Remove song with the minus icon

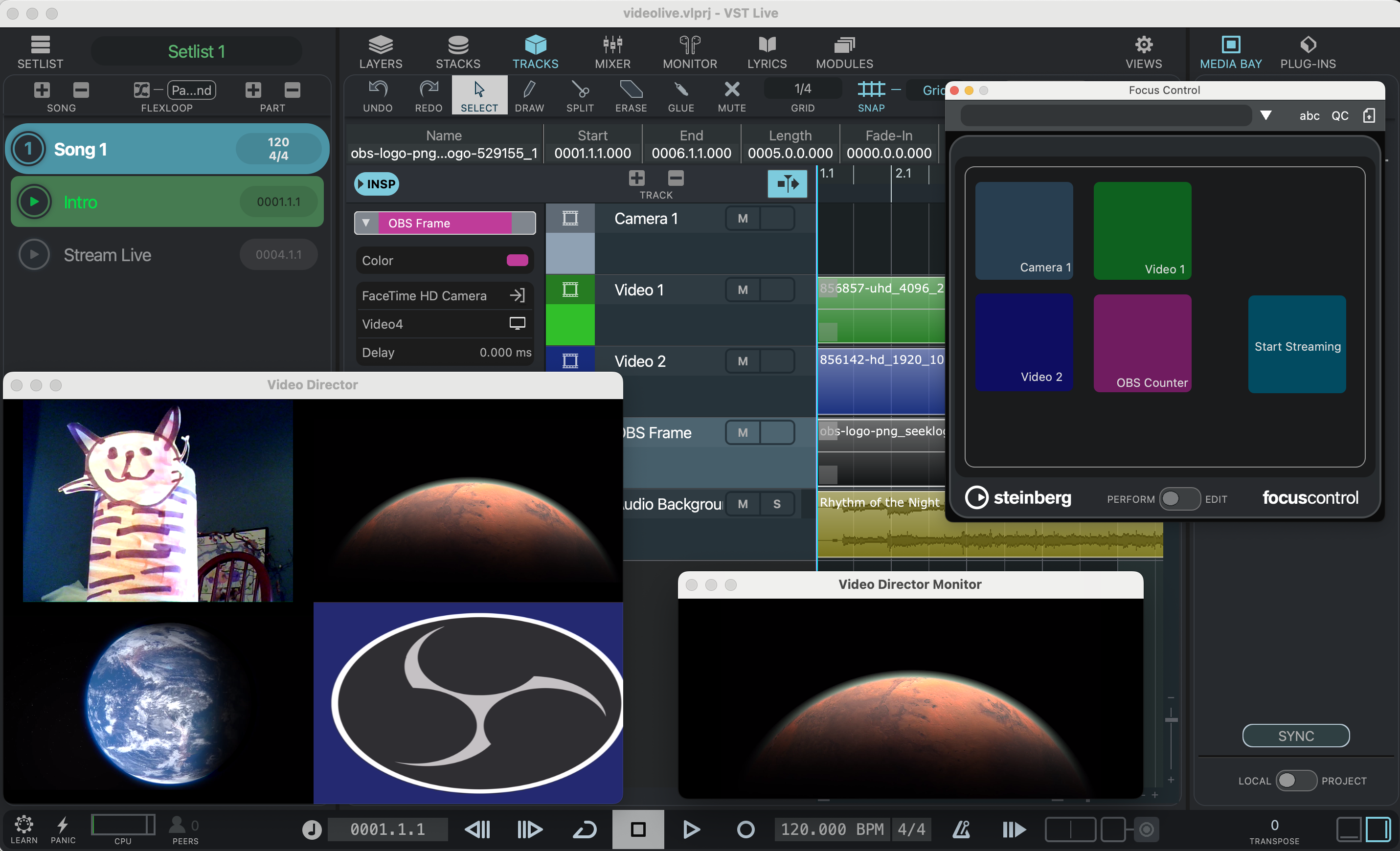tap(81, 90)
